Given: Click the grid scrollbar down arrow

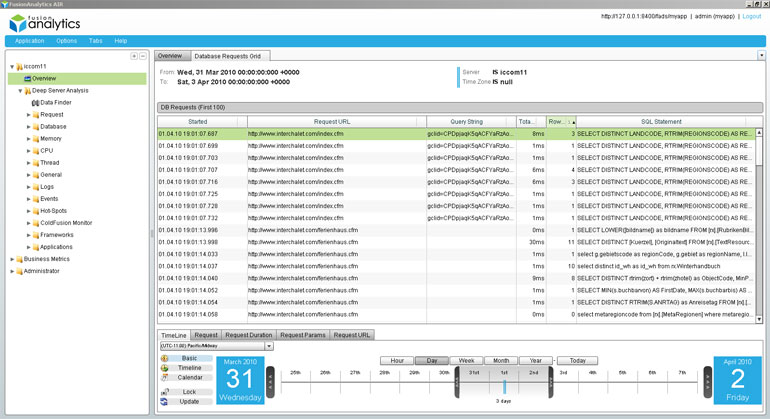Looking at the screenshot, I should [x=759, y=319].
